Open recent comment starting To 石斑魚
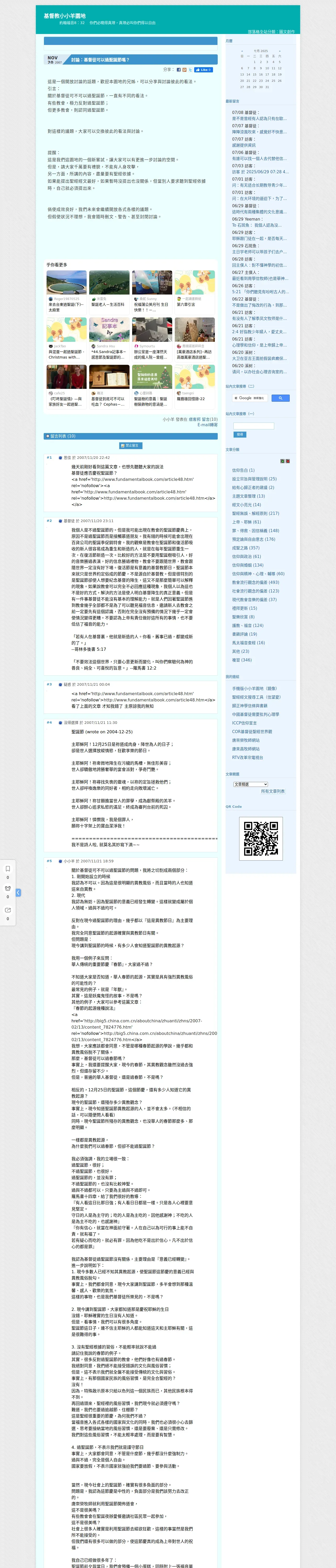This screenshot has height=1568, width=336. click(x=256, y=225)
